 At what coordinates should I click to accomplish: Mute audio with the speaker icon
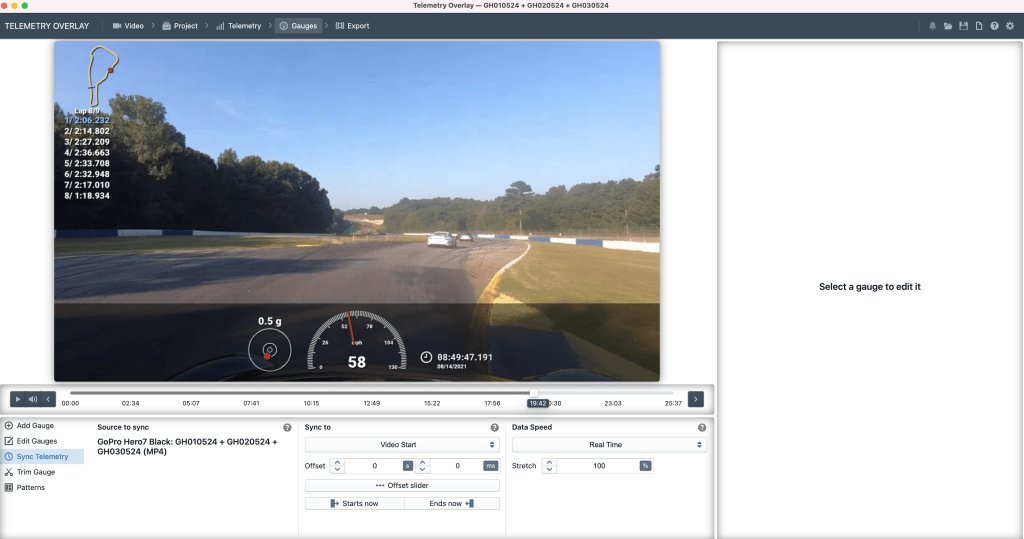point(33,399)
